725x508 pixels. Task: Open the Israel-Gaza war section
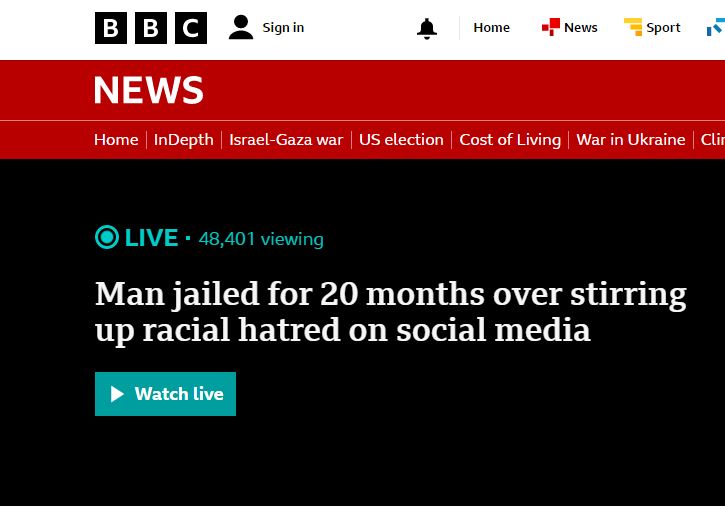pos(286,140)
